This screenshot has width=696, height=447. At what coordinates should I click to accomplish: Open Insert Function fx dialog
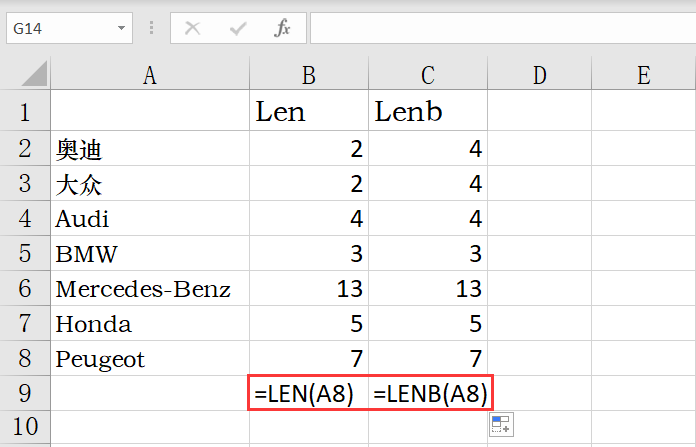pyautogui.click(x=282, y=28)
